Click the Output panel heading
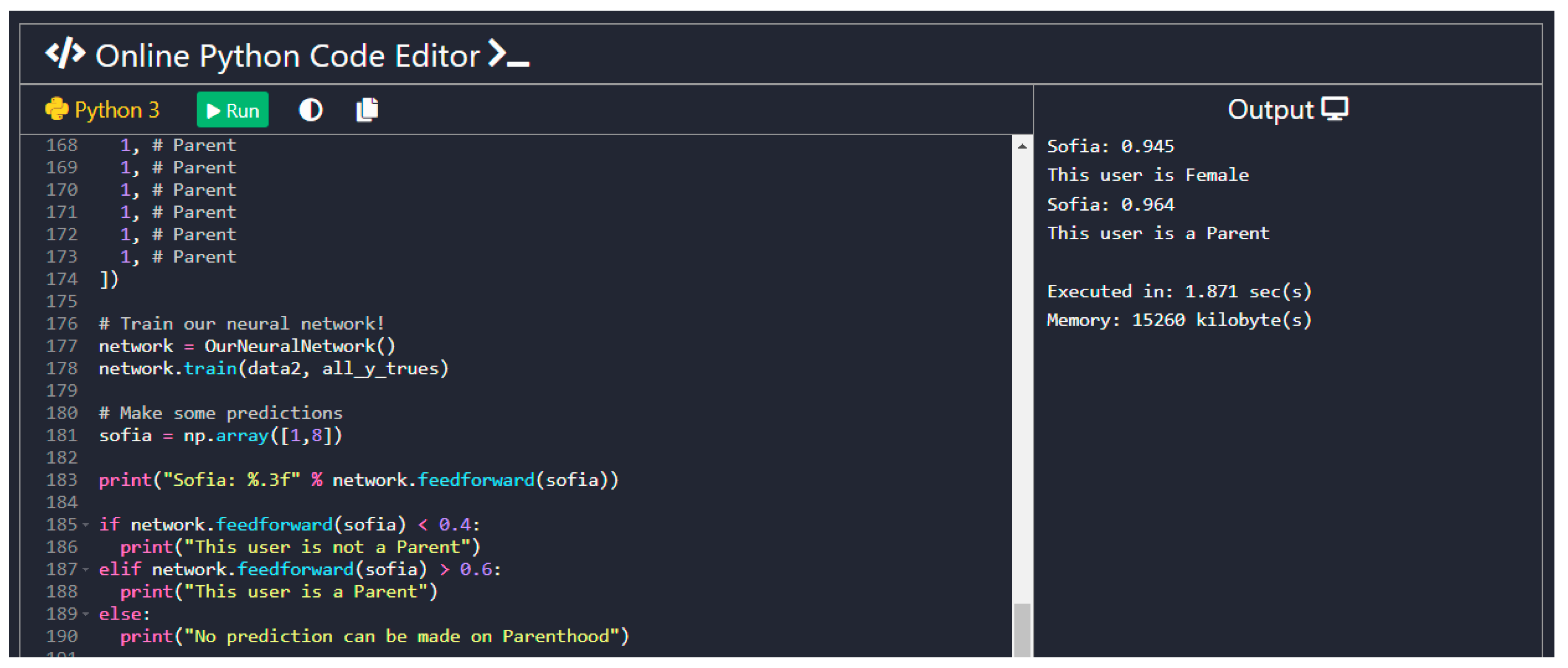Viewport: 1568px width, 668px height. 1271,110
